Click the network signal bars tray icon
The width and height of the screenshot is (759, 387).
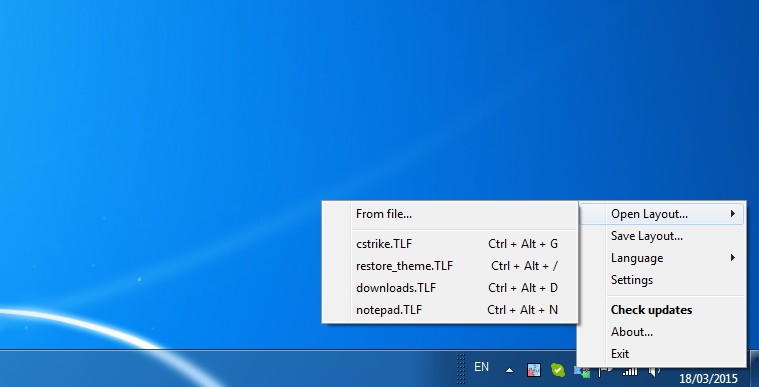(630, 372)
